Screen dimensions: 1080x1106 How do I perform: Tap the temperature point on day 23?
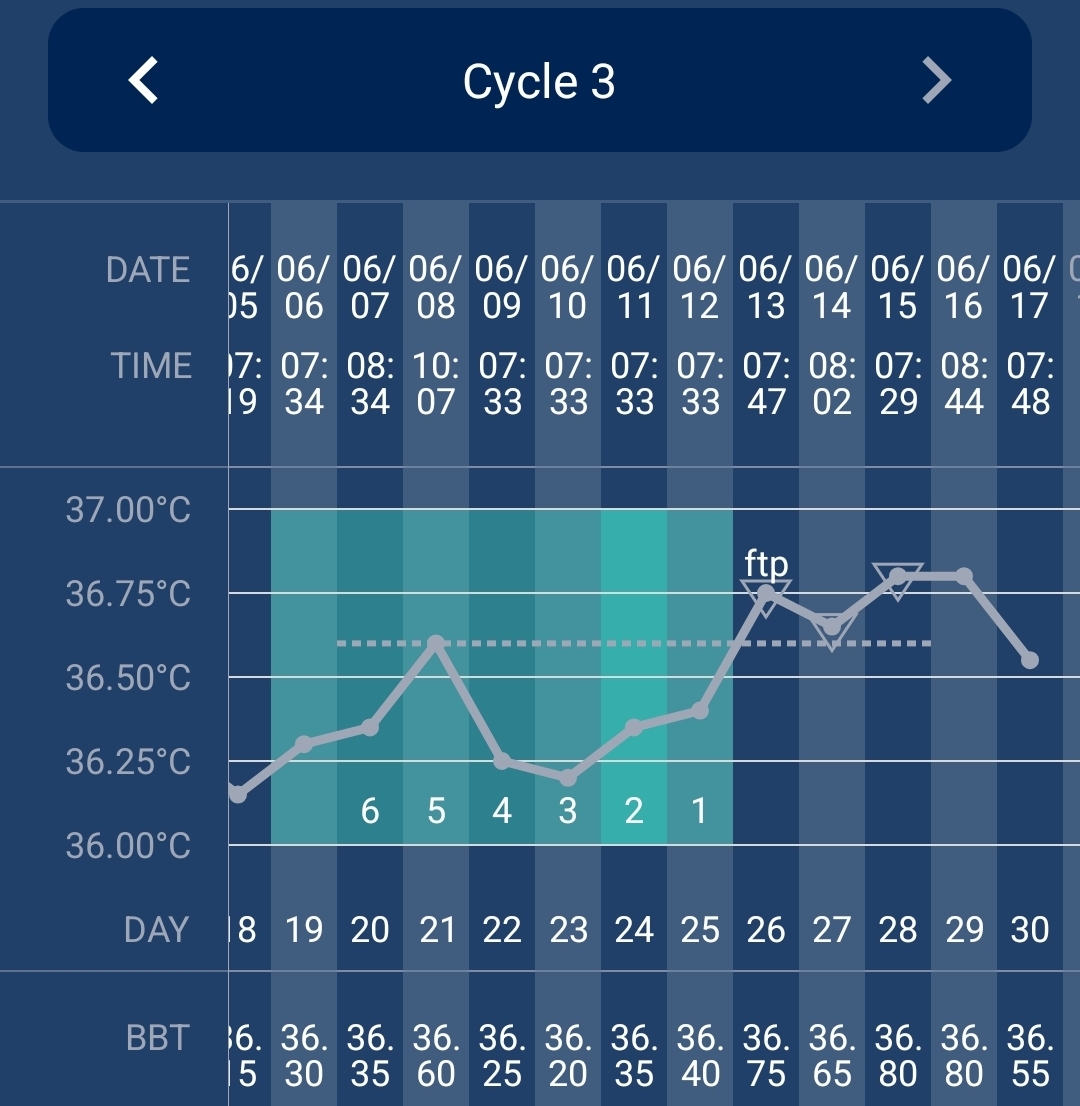[568, 777]
